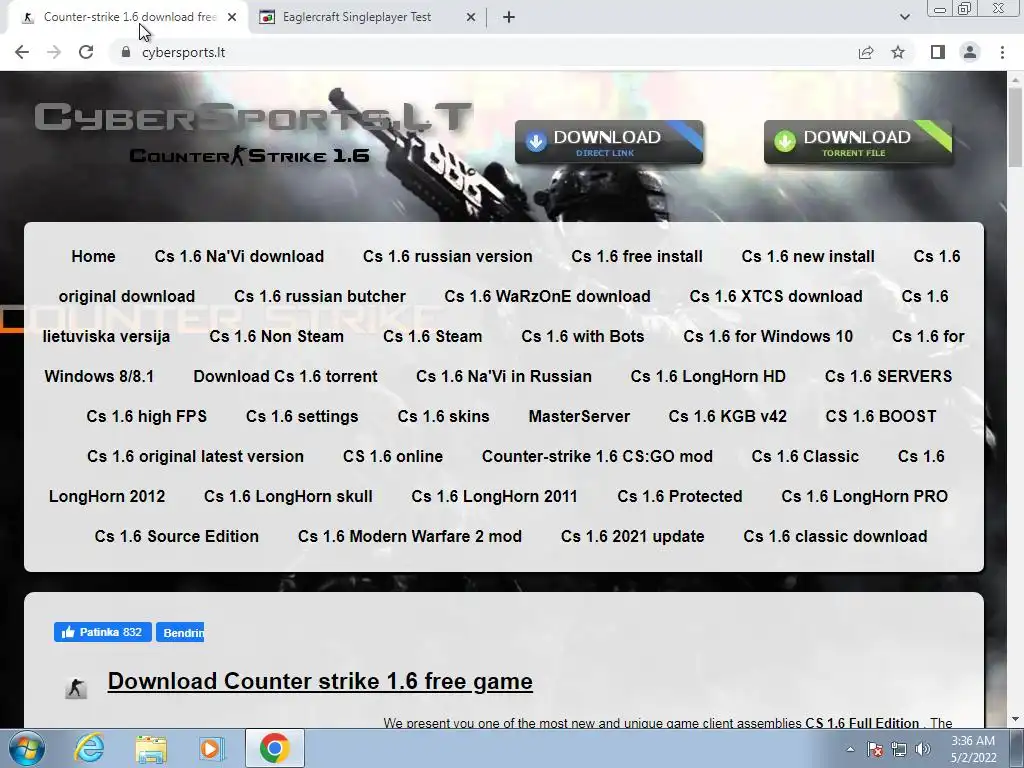1024x768 pixels.
Task: Open the Home menu item
Action: [93, 257]
